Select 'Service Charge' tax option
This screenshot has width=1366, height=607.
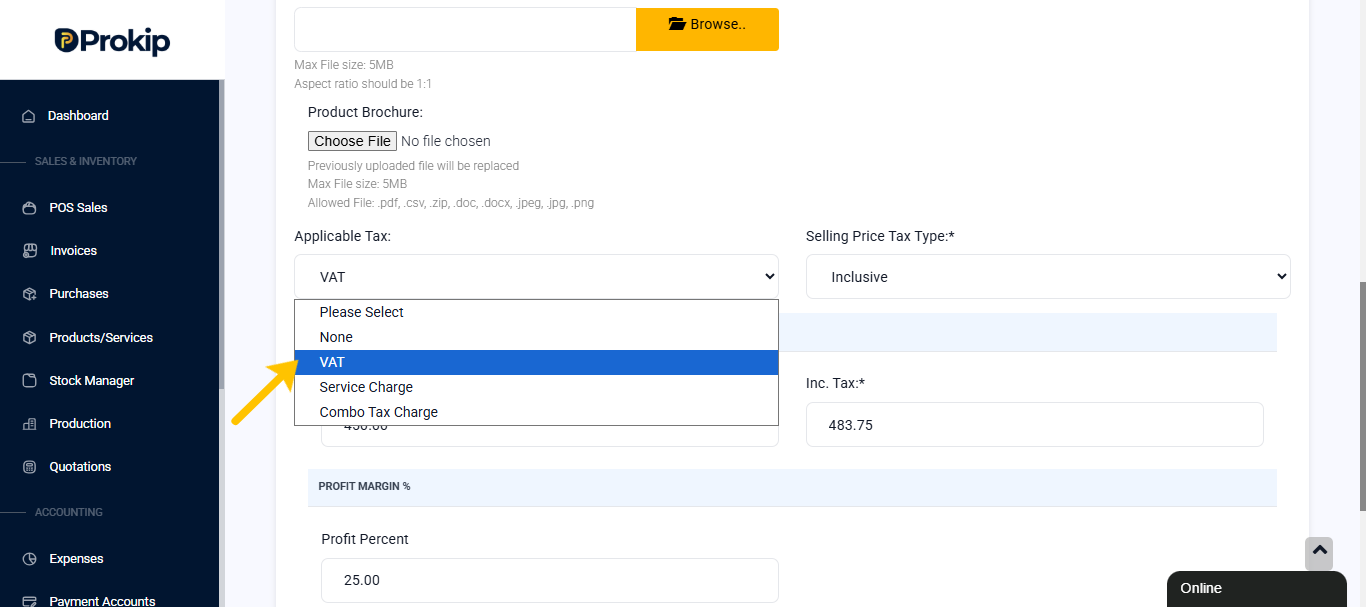536,387
